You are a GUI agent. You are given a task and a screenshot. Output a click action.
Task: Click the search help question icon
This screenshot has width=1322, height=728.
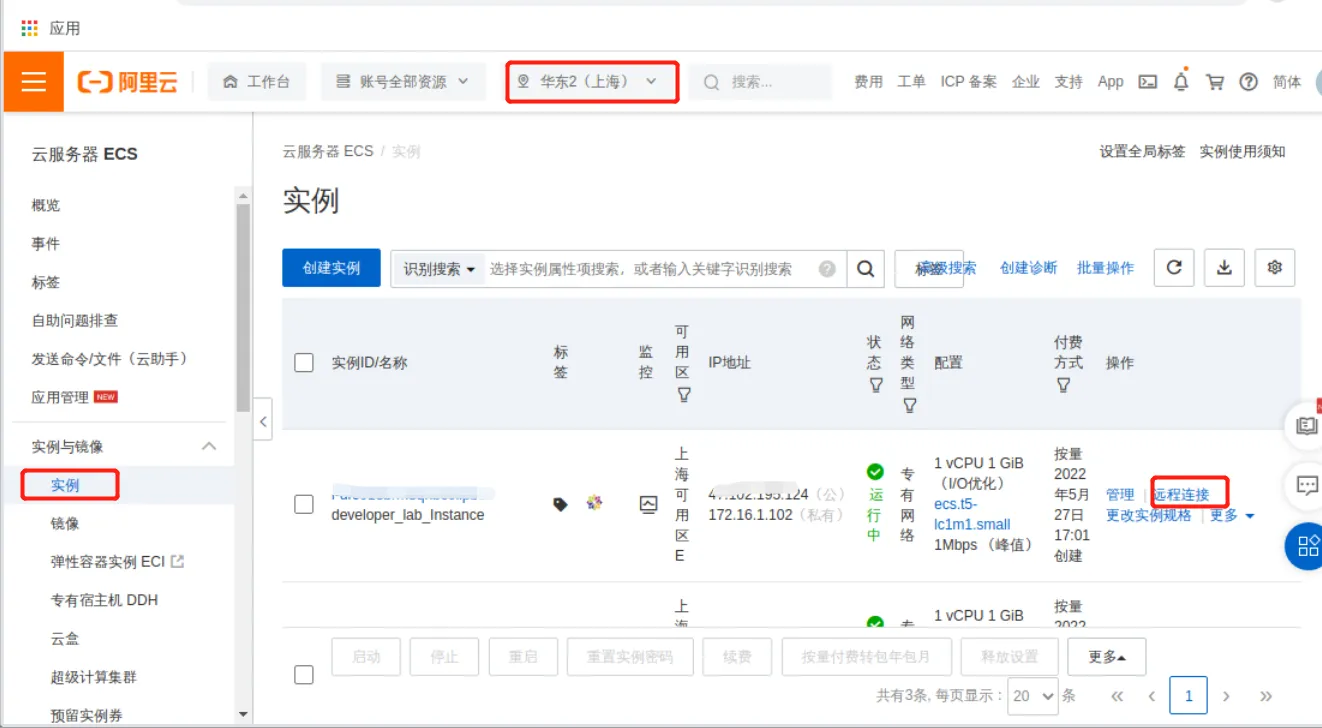click(x=827, y=269)
